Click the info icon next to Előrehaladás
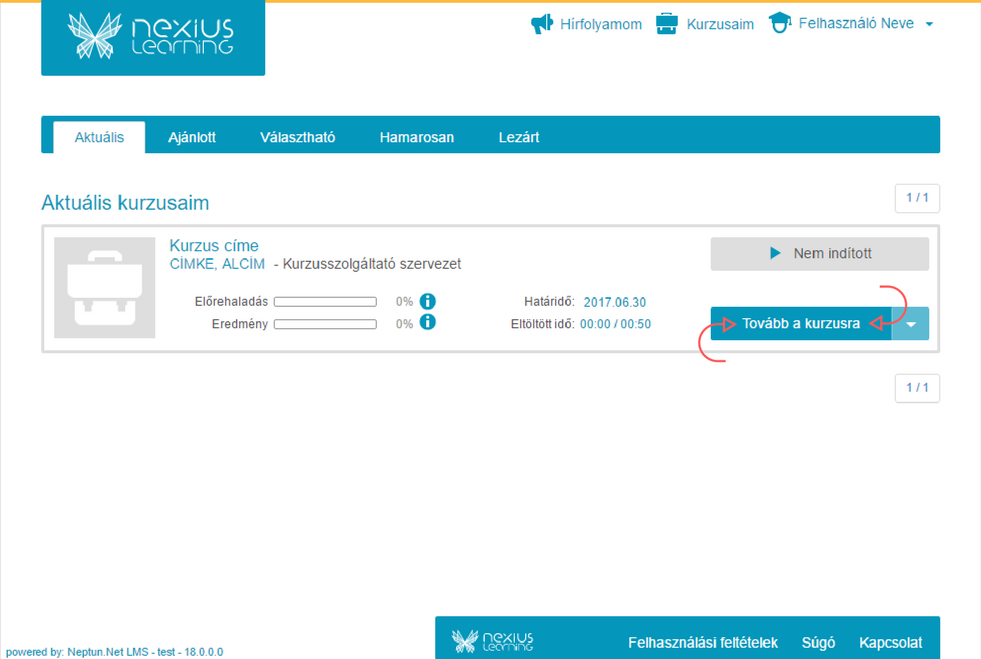The width and height of the screenshot is (981, 659). click(x=428, y=301)
